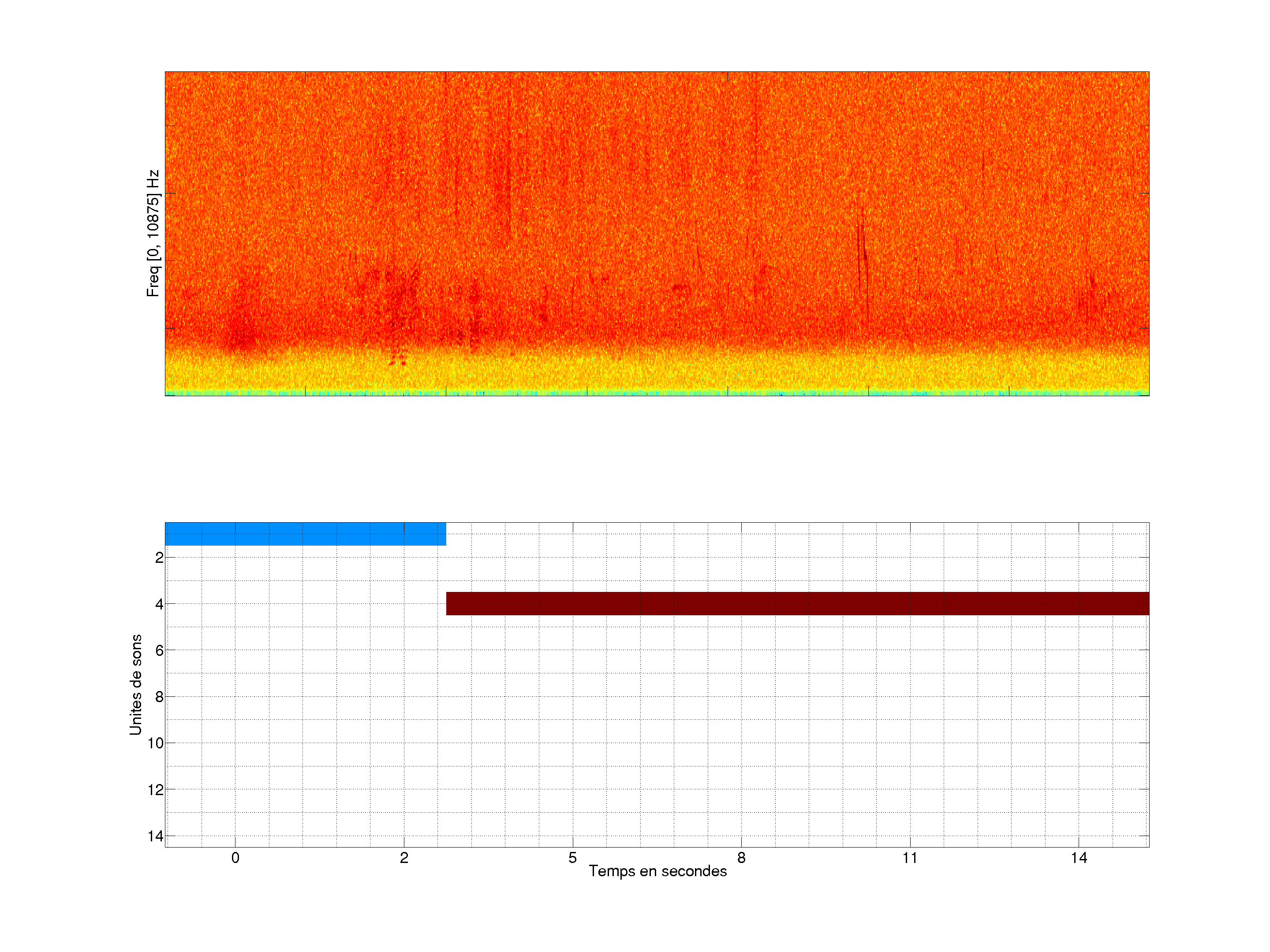Click the blue bar at sound unit 1
The height and width of the screenshot is (952, 1270).
pos(305,534)
